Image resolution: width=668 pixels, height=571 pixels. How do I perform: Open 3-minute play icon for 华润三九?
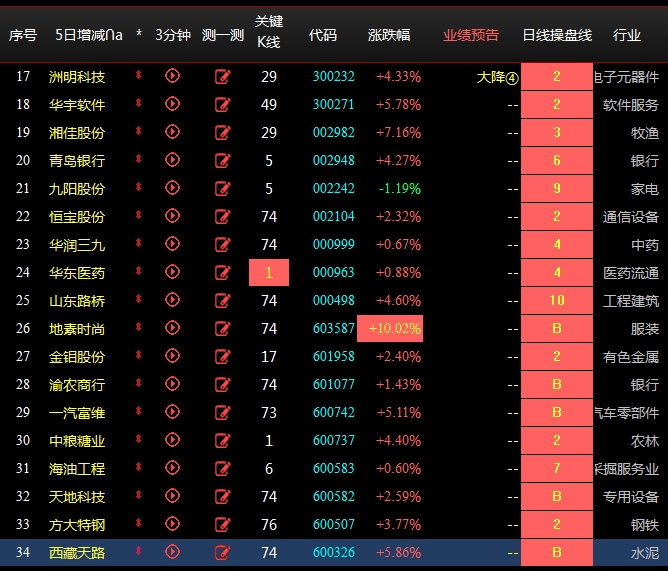173,244
